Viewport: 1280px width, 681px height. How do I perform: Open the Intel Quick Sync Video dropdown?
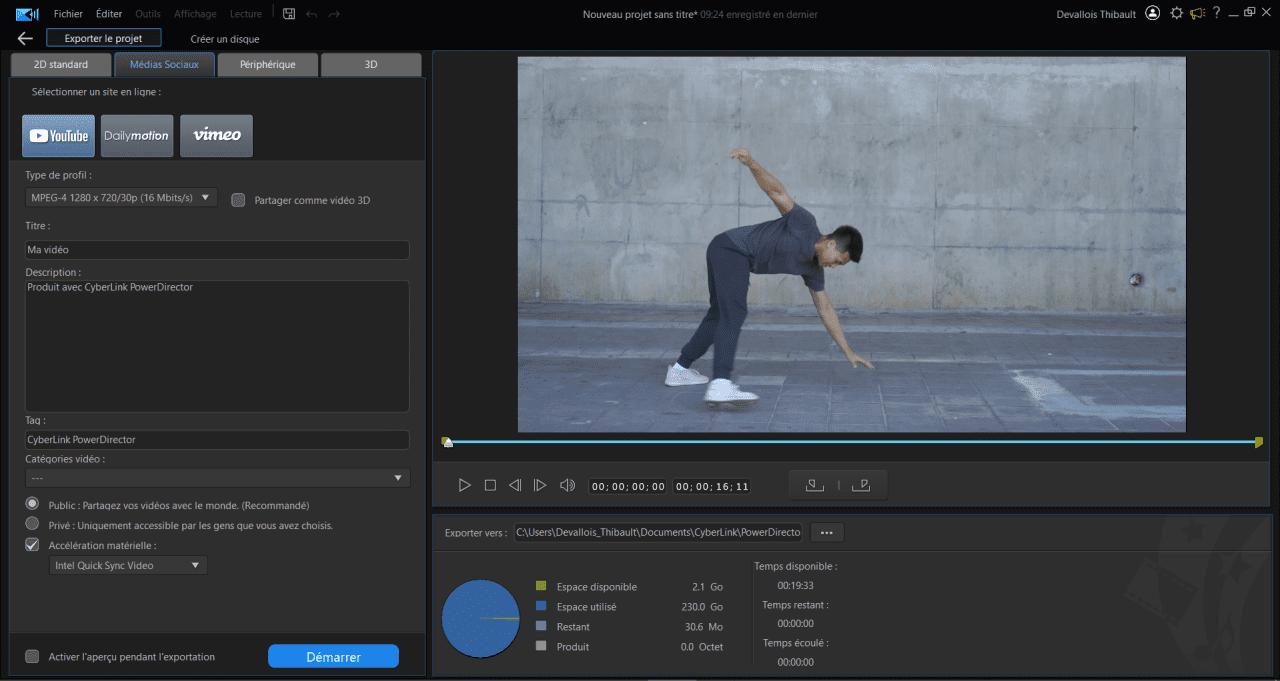(x=128, y=566)
